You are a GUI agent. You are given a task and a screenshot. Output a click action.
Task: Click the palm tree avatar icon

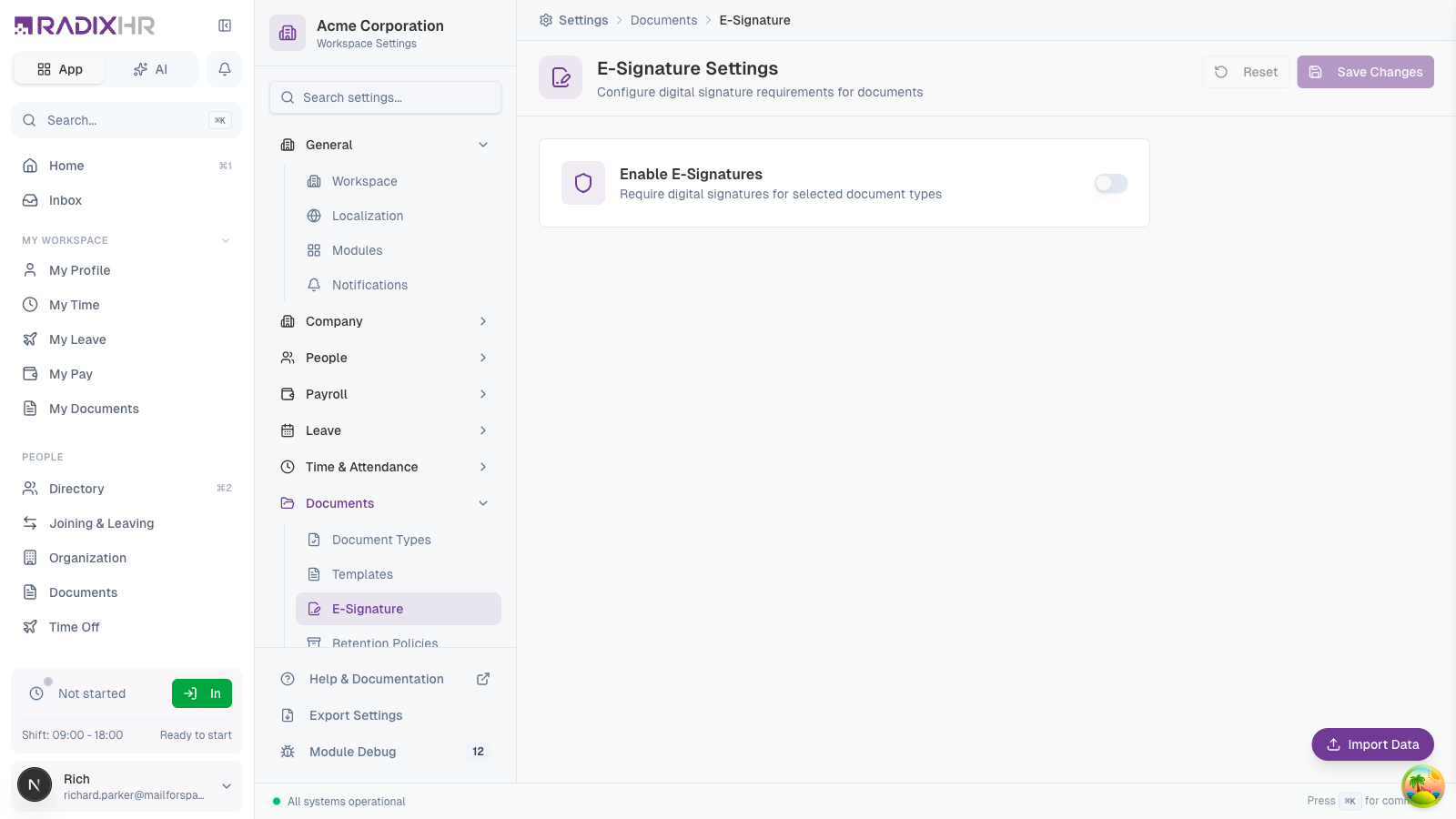(x=1423, y=786)
